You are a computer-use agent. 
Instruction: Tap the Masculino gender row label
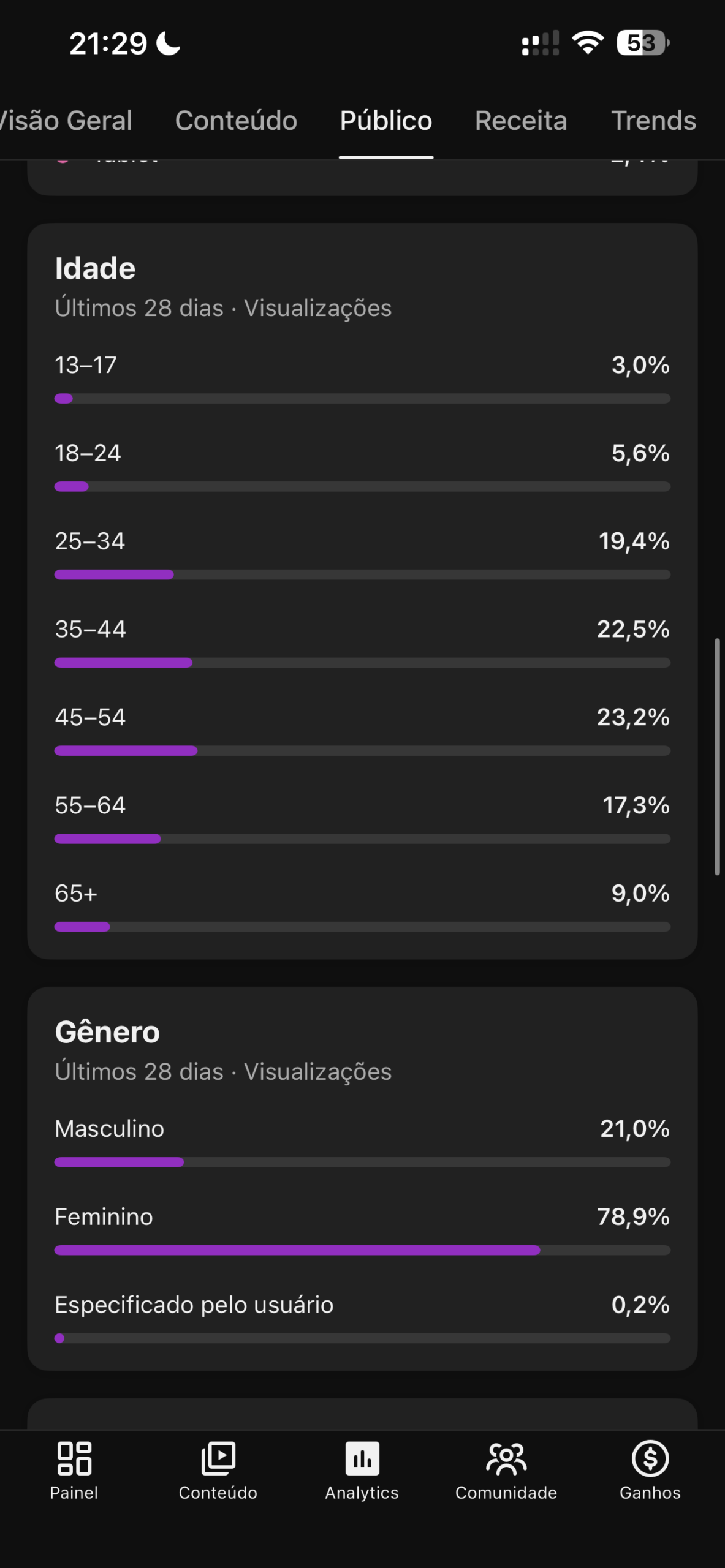coord(110,1129)
